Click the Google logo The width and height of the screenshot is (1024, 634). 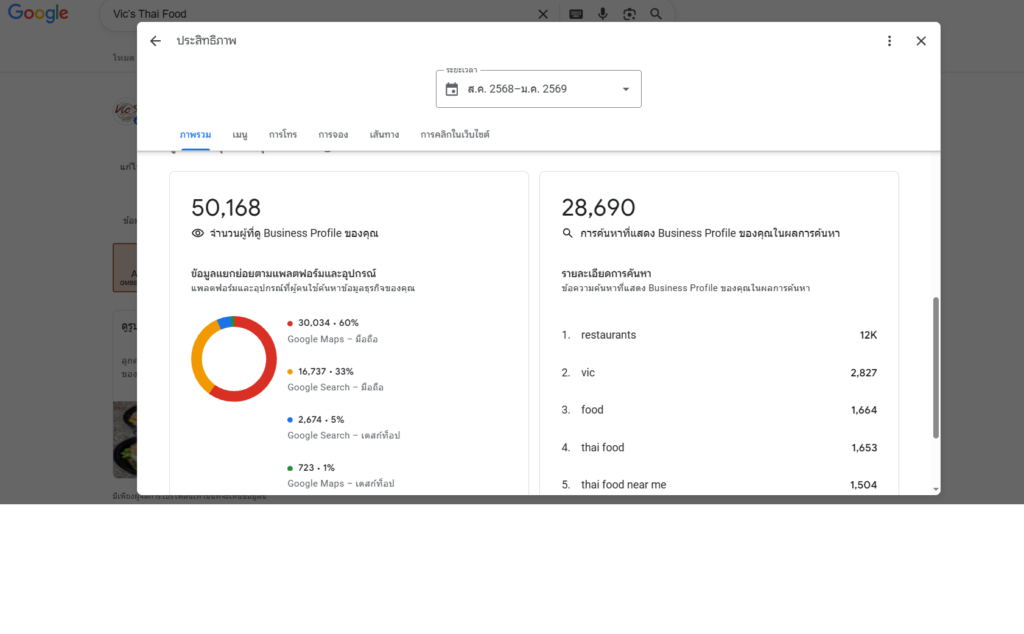37,13
